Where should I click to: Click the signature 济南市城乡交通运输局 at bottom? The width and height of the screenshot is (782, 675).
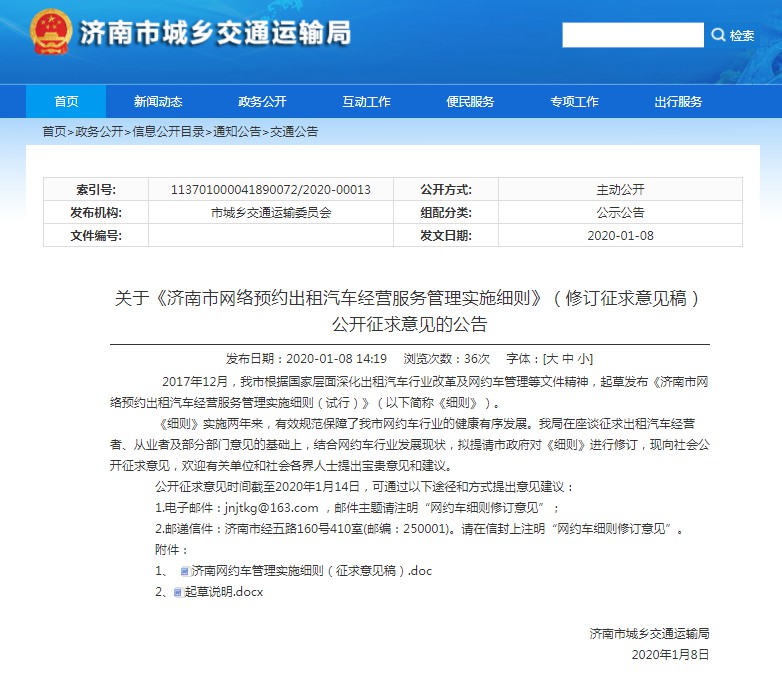(x=649, y=634)
